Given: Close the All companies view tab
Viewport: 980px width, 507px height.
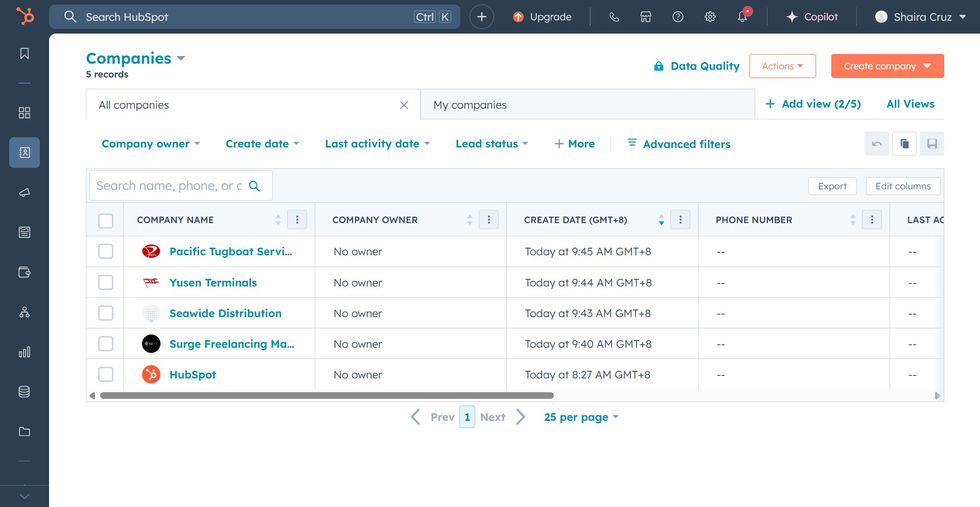Looking at the screenshot, I should [x=404, y=105].
